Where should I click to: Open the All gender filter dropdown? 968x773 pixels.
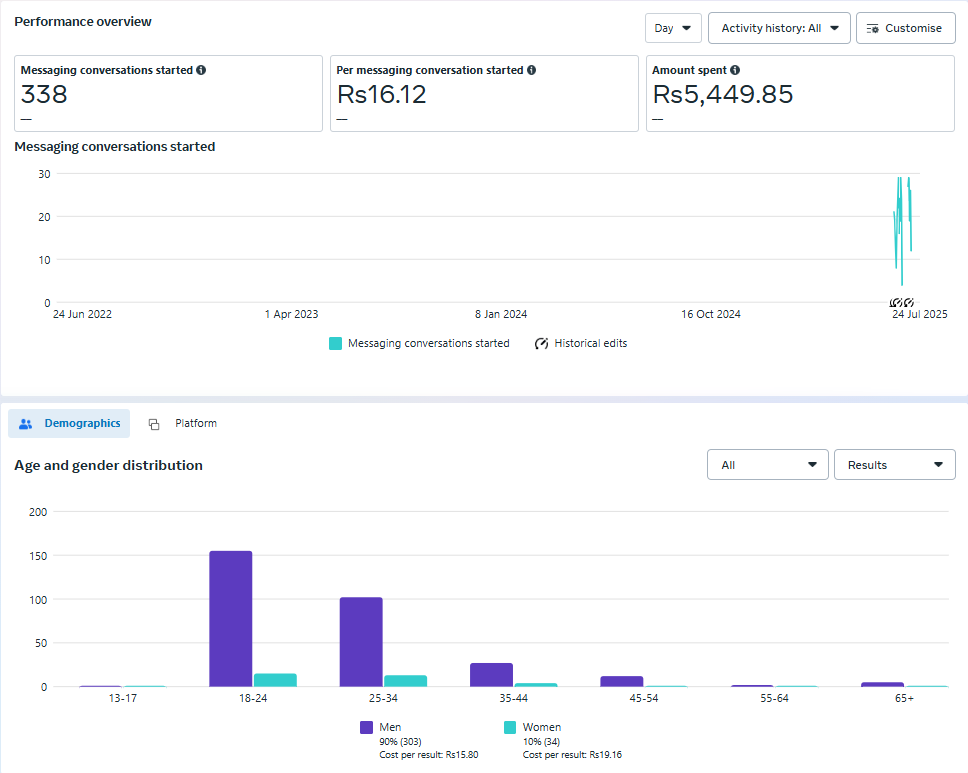pyautogui.click(x=767, y=465)
